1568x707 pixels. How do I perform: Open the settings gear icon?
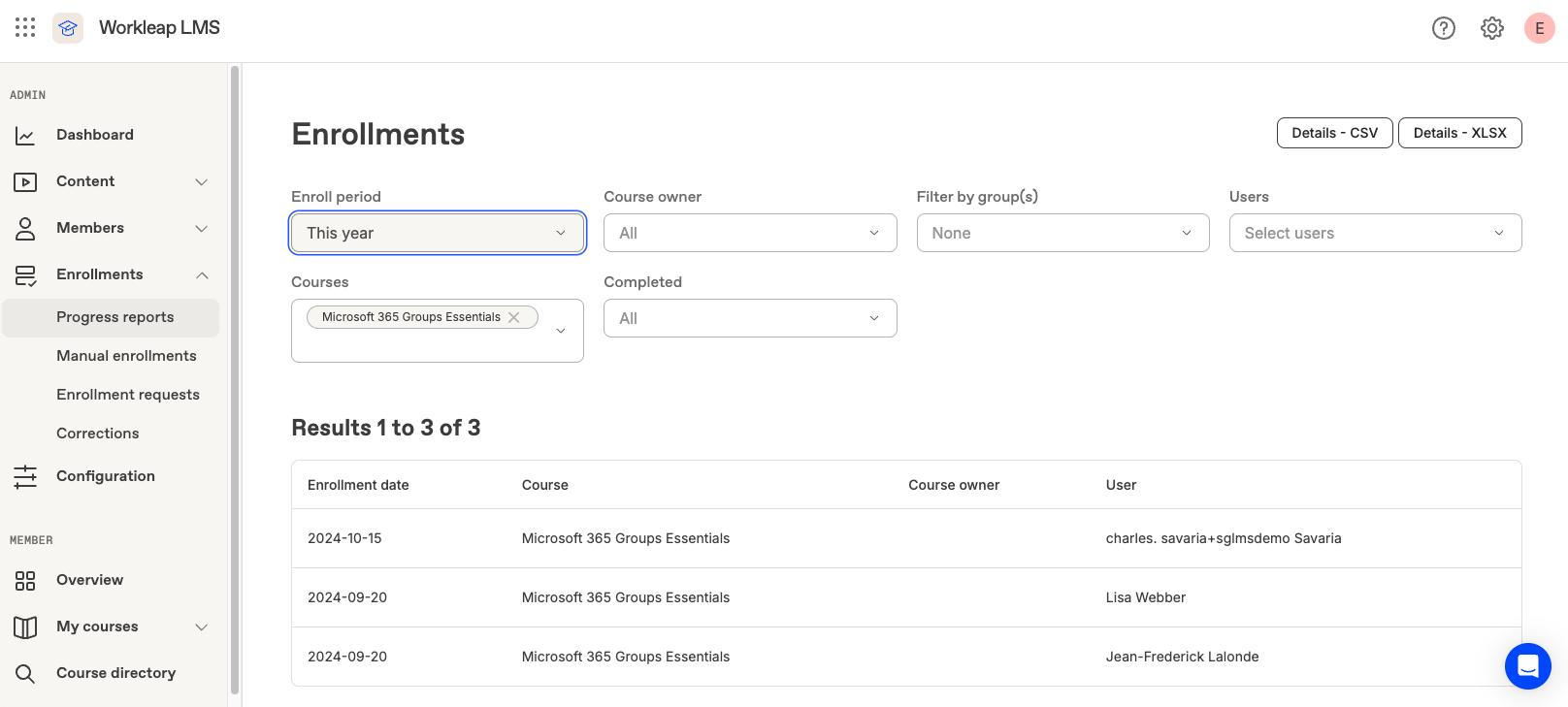click(x=1492, y=28)
